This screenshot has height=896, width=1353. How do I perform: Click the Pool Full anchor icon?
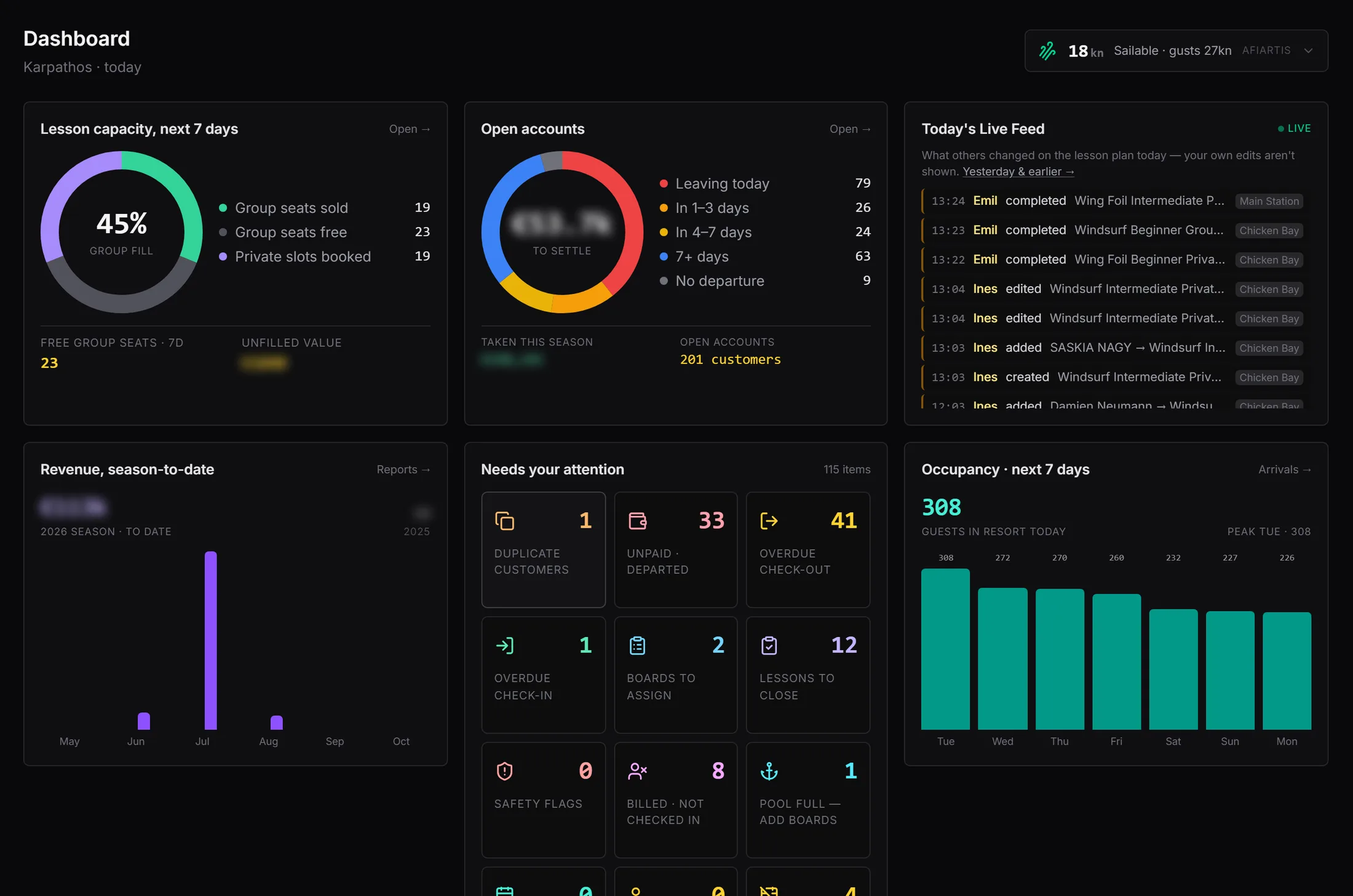(769, 771)
